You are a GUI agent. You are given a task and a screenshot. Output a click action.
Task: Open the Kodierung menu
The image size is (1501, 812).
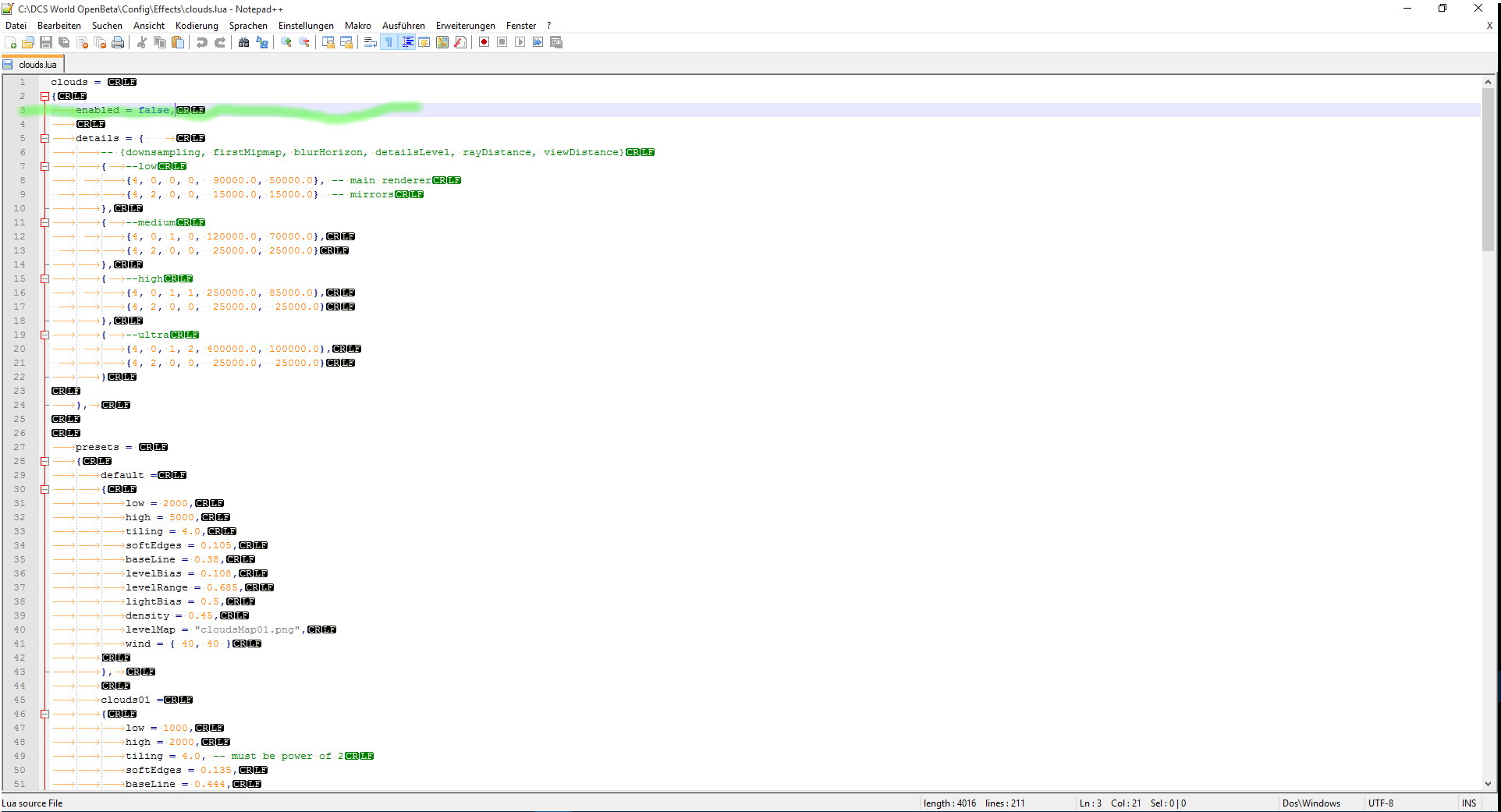(197, 26)
